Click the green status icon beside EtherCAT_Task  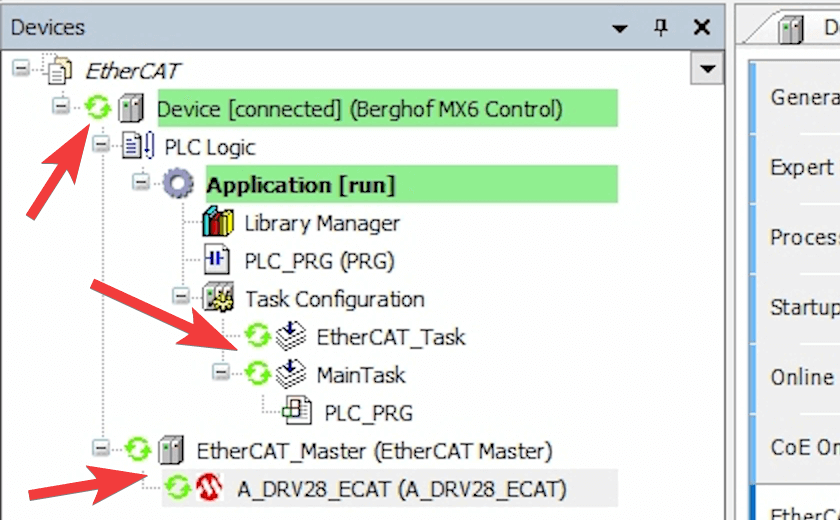click(x=258, y=336)
